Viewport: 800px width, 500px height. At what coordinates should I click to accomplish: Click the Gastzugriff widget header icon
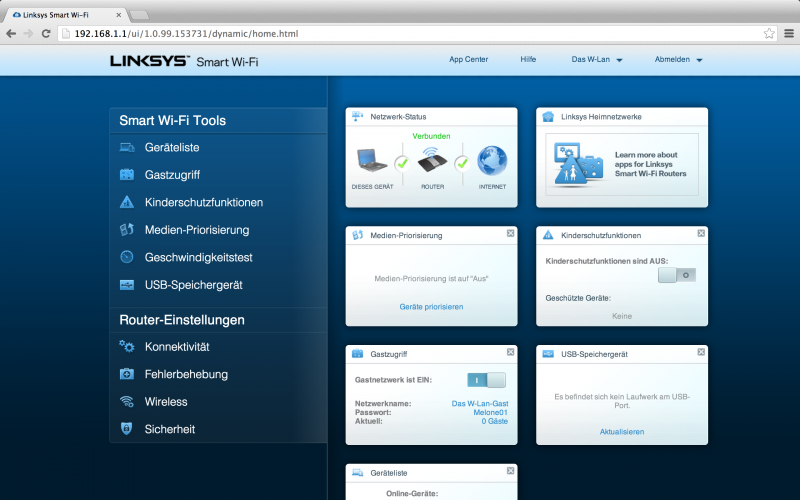(357, 354)
